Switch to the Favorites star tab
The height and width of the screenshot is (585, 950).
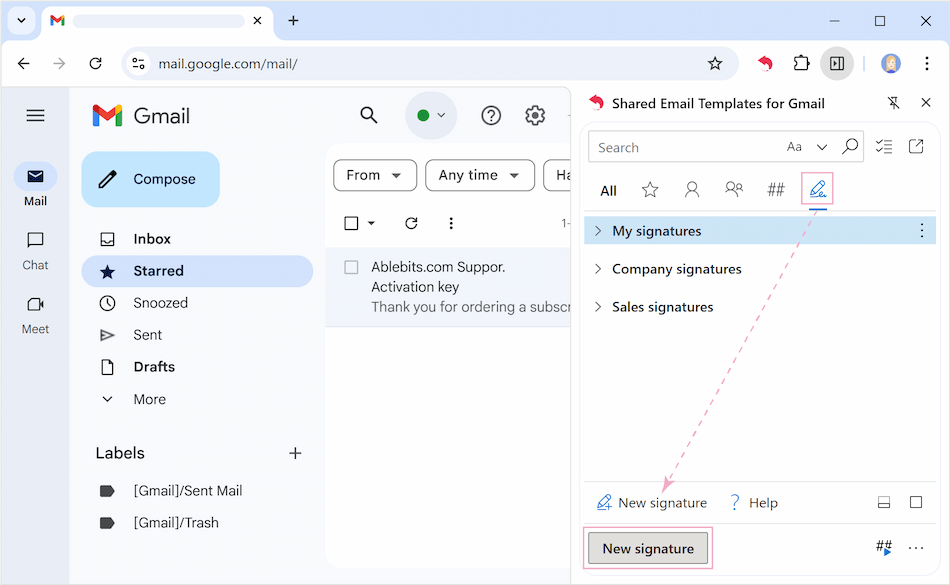click(x=650, y=190)
